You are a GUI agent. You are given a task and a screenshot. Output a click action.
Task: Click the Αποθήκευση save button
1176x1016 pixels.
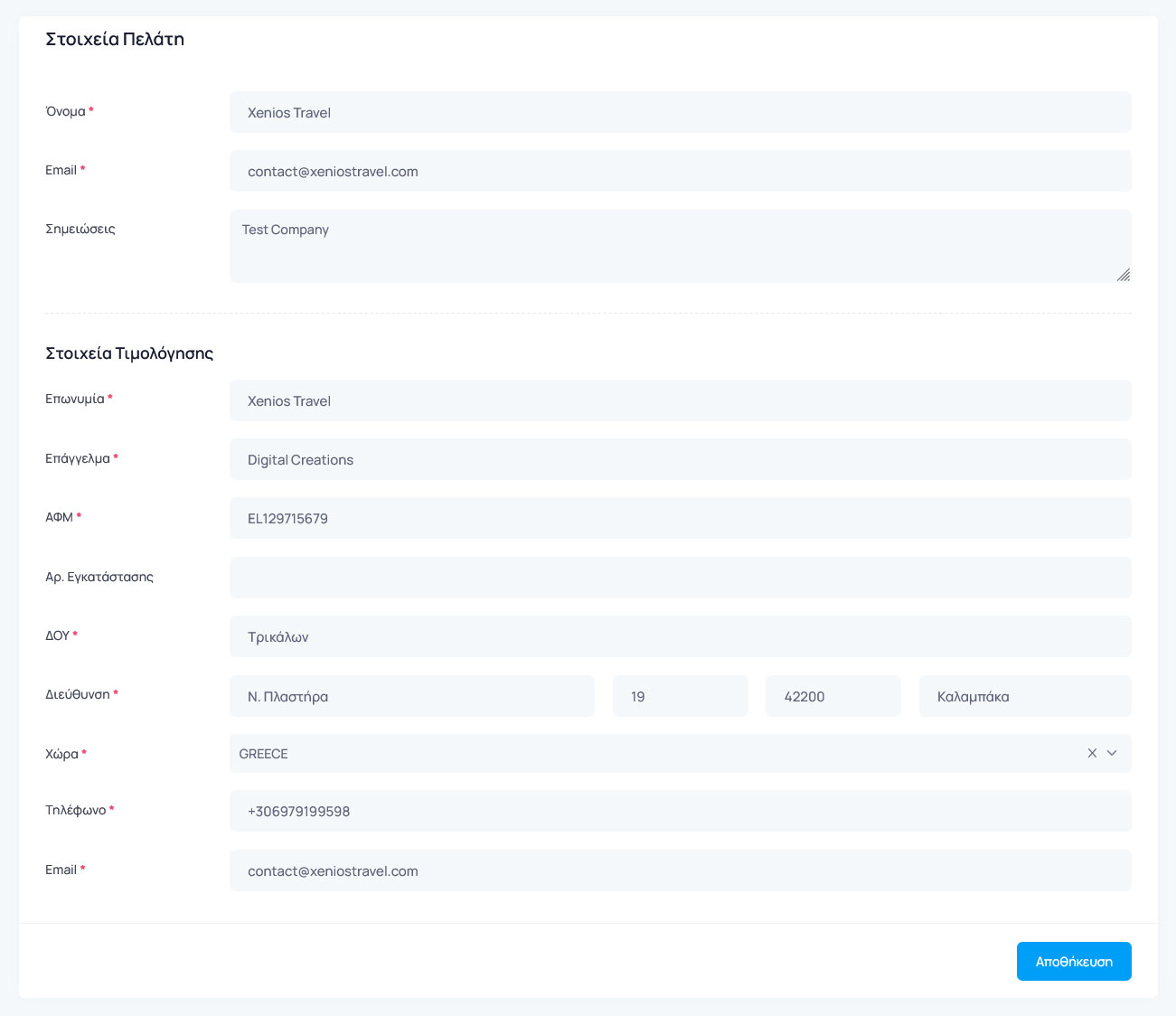point(1073,961)
